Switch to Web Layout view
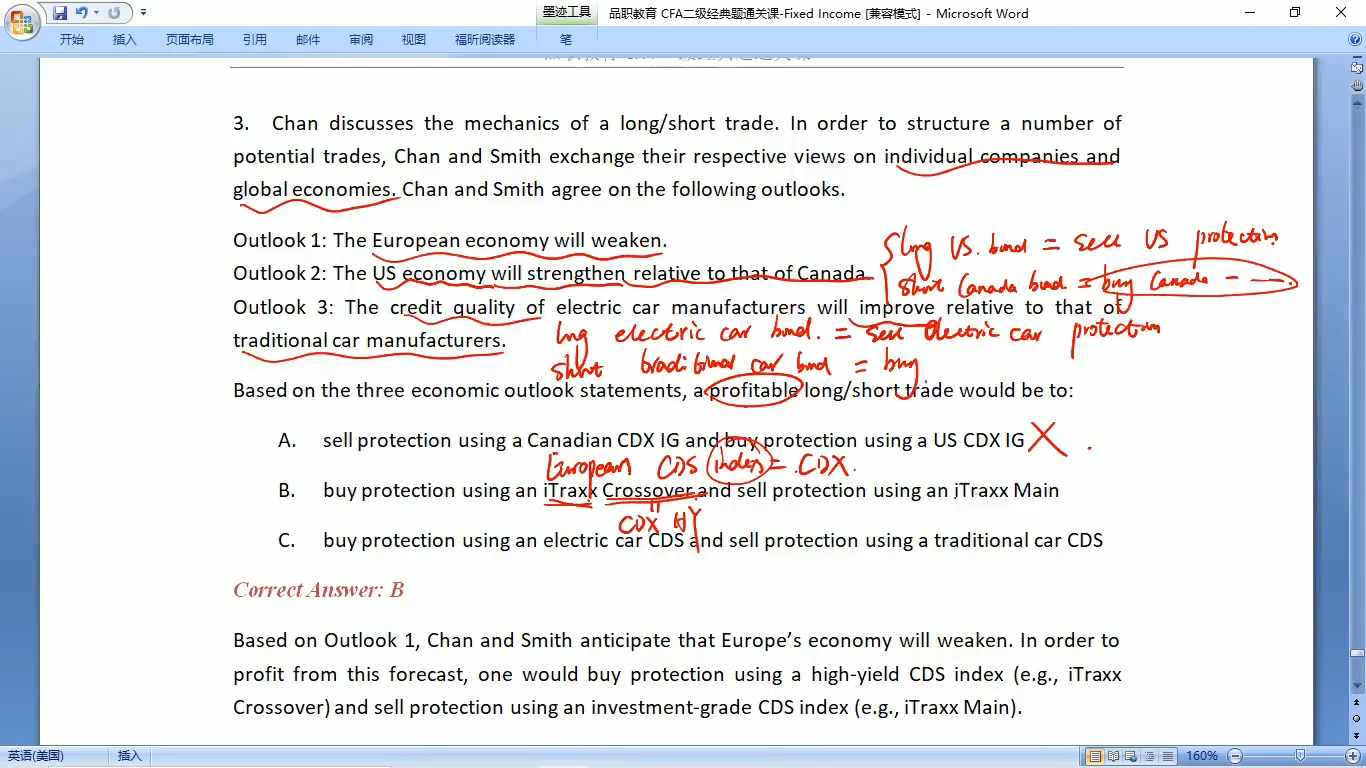Image resolution: width=1366 pixels, height=768 pixels. 1131,756
